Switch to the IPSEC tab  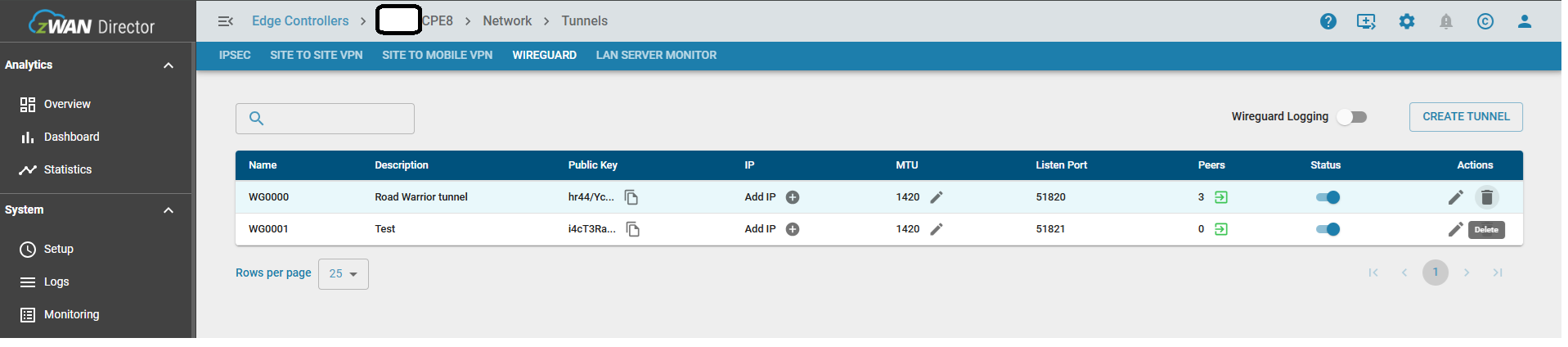pos(235,56)
